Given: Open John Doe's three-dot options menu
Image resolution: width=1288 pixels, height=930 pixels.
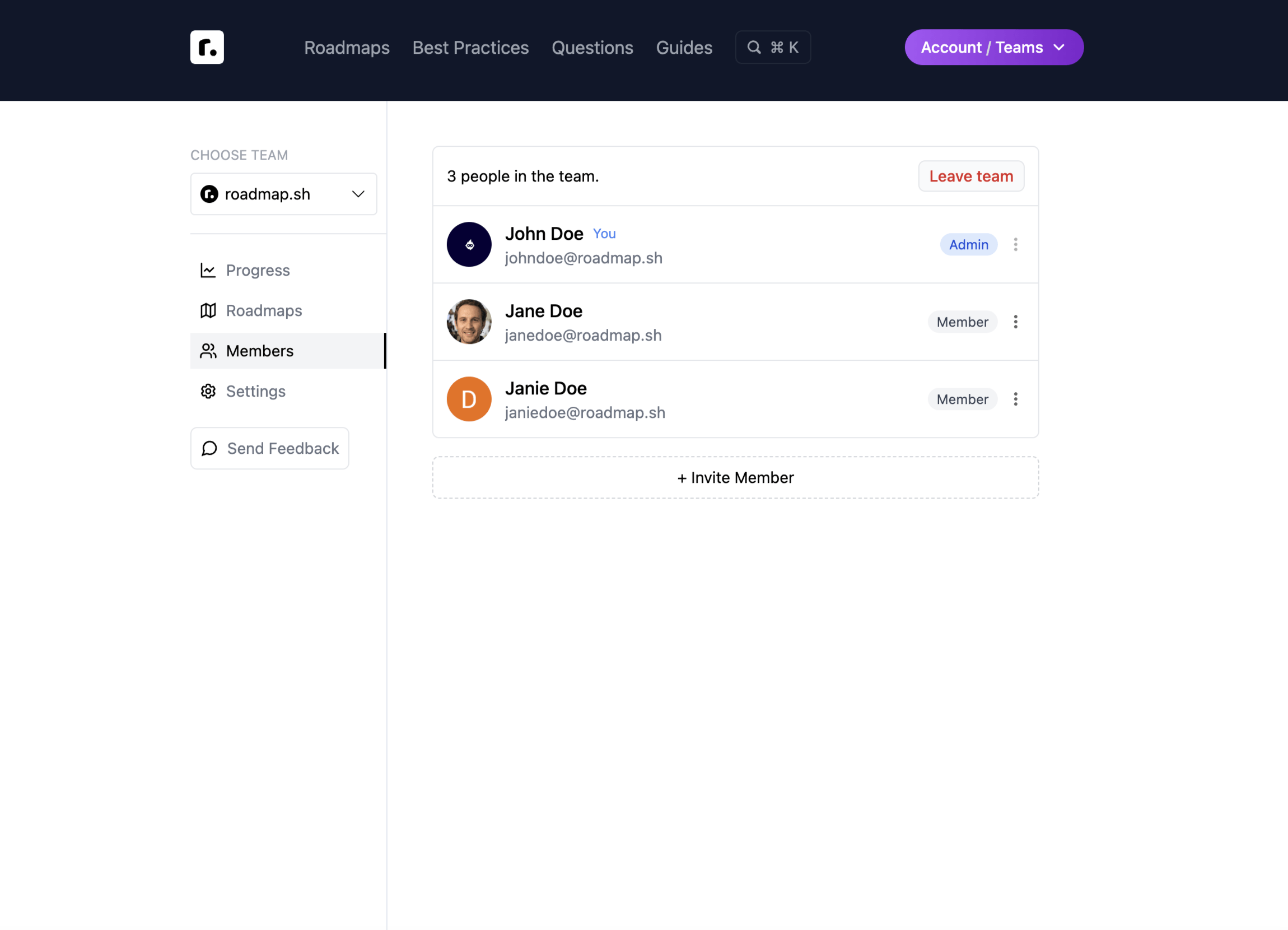Looking at the screenshot, I should coord(1015,245).
